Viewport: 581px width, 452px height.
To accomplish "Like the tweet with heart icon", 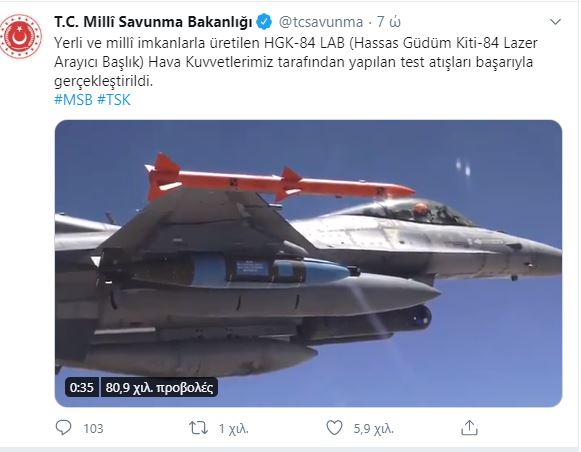I will (334, 428).
